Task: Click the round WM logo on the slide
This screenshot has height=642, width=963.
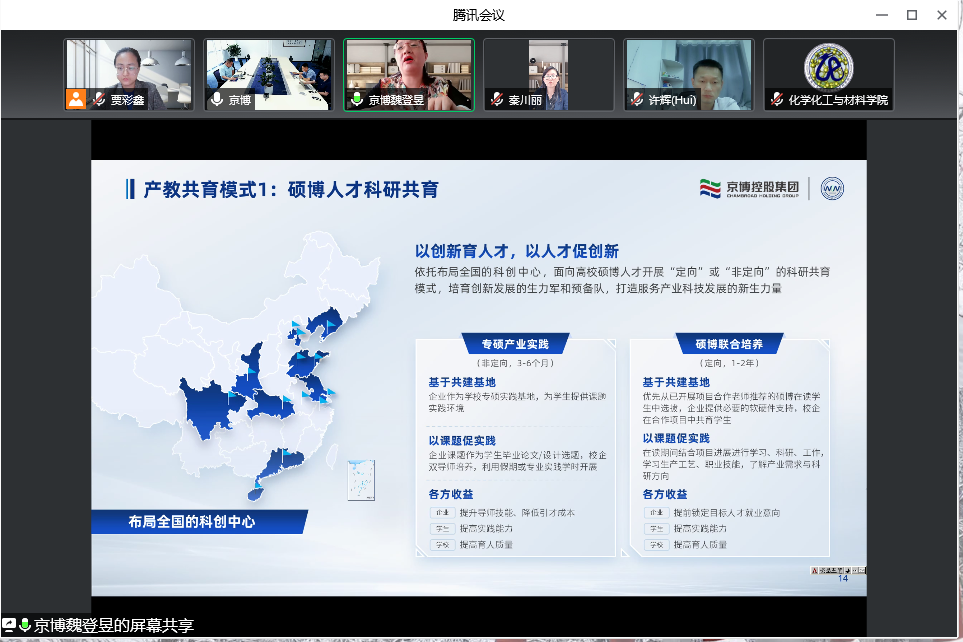Action: pos(832,189)
